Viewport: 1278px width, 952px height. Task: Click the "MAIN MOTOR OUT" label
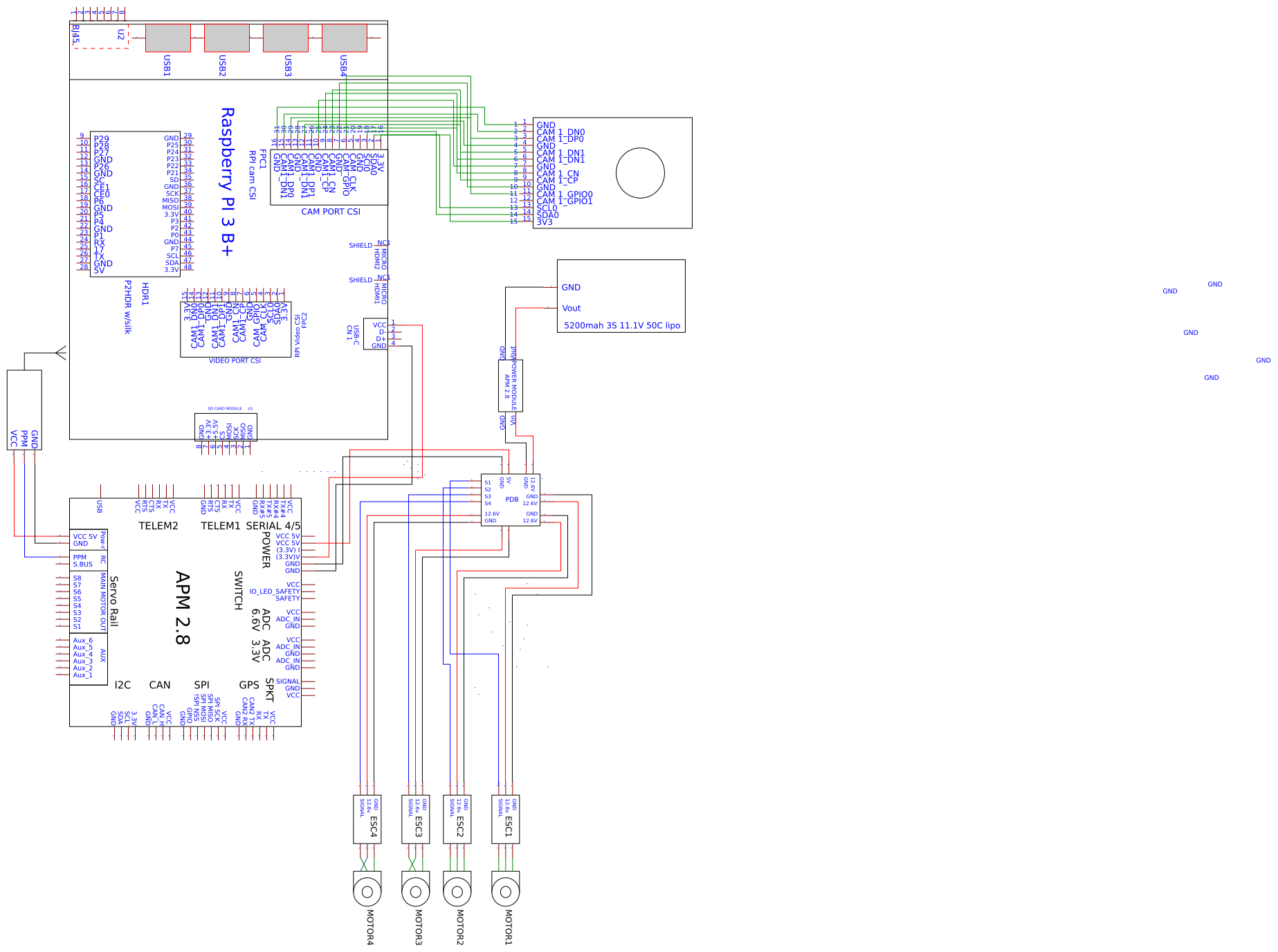[103, 601]
